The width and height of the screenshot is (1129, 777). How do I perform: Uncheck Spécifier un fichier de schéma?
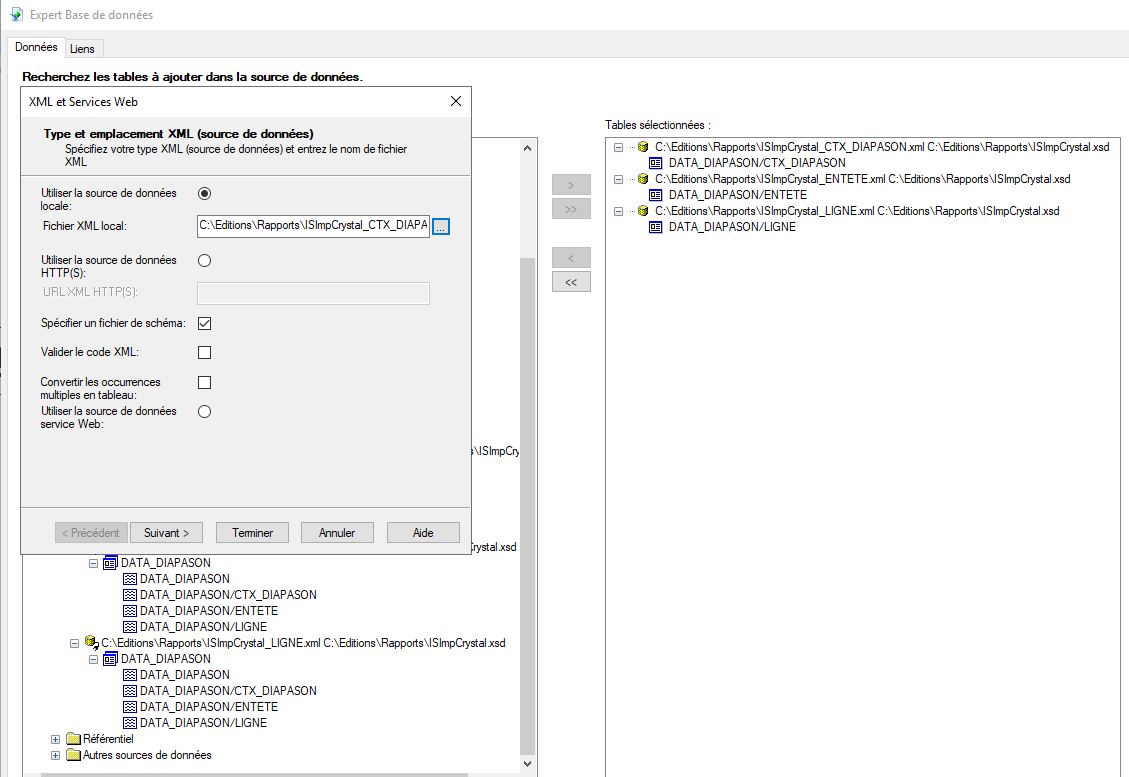(x=205, y=323)
